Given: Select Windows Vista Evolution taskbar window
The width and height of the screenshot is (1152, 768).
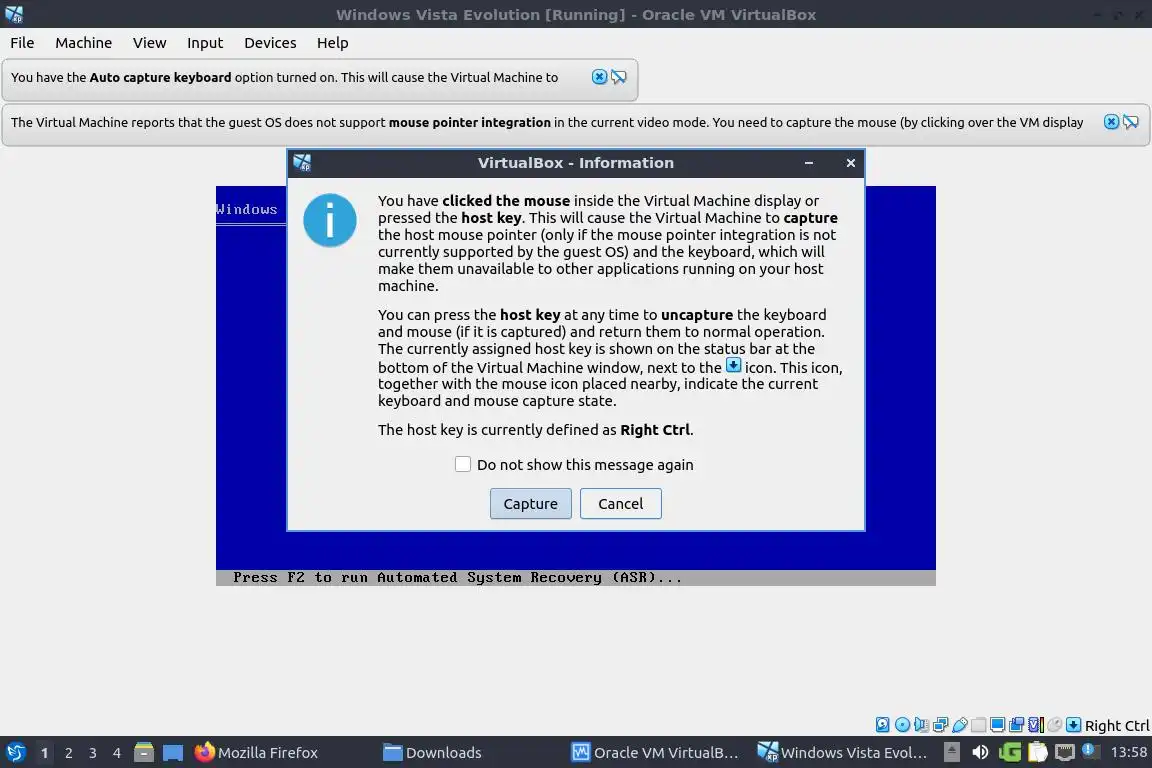Looking at the screenshot, I should [x=843, y=752].
